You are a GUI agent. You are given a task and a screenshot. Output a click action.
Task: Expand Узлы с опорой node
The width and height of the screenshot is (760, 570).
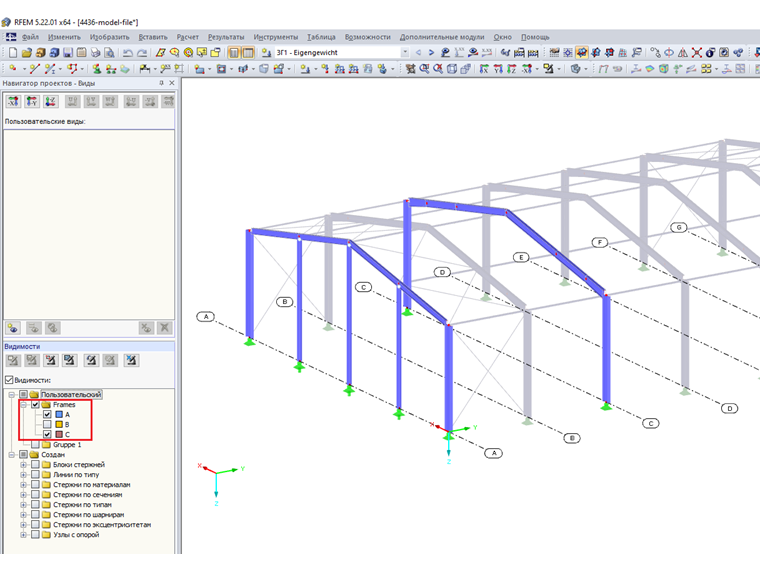pos(23,535)
